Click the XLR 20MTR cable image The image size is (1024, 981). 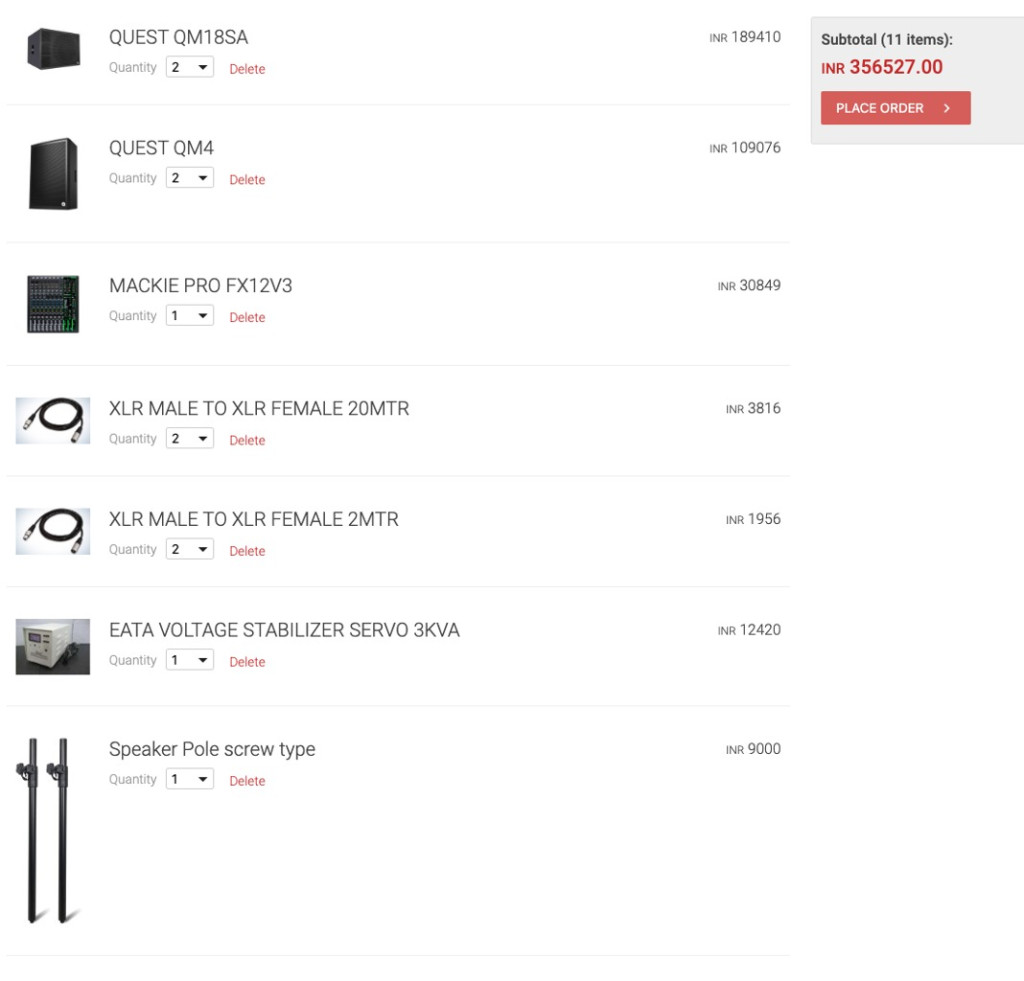click(x=53, y=421)
